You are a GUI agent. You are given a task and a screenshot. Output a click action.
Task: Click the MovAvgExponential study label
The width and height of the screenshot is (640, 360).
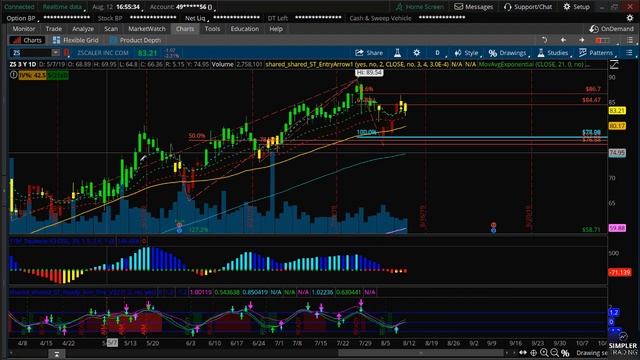pyautogui.click(x=531, y=64)
